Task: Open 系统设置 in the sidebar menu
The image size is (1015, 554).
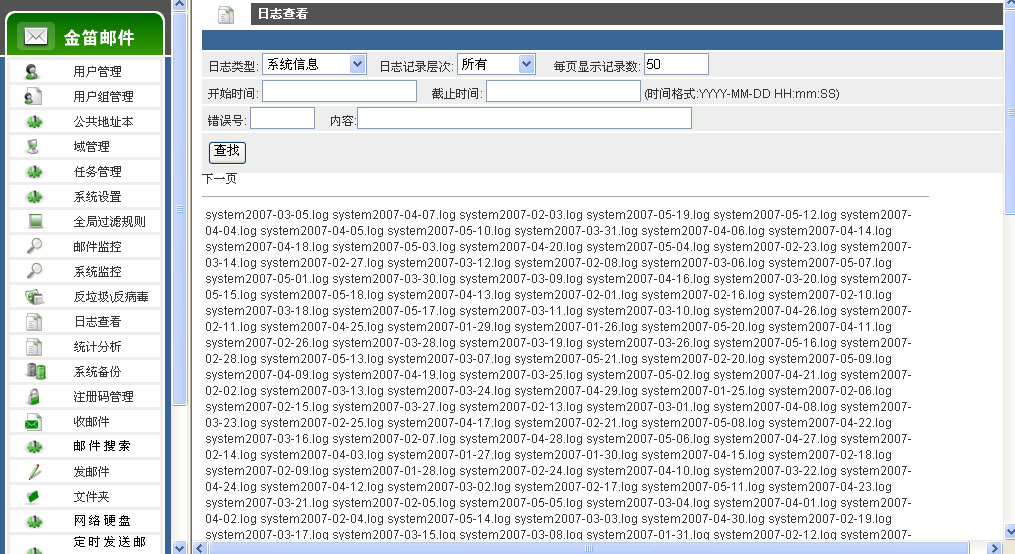Action: (x=97, y=197)
